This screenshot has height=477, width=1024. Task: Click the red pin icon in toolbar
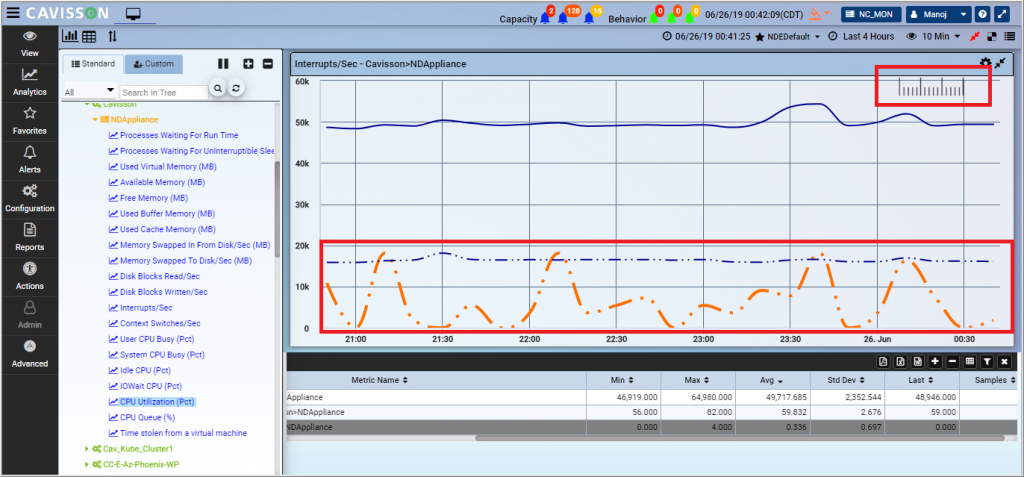tap(975, 37)
